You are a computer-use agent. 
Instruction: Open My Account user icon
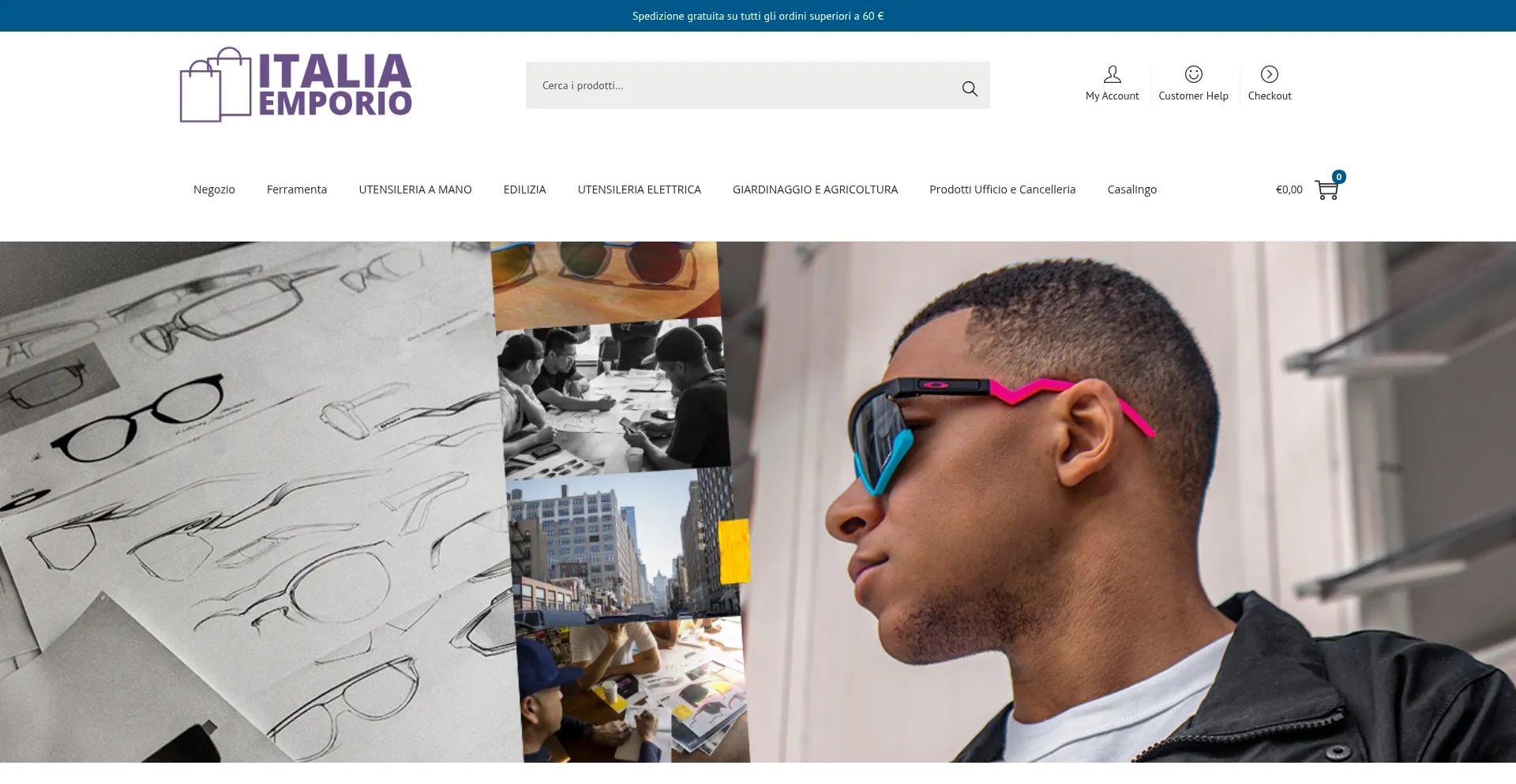point(1112,74)
